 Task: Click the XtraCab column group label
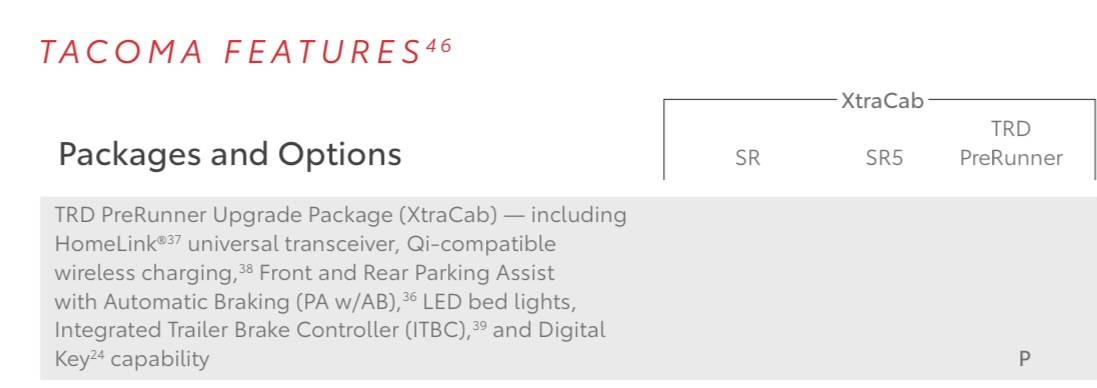(882, 101)
